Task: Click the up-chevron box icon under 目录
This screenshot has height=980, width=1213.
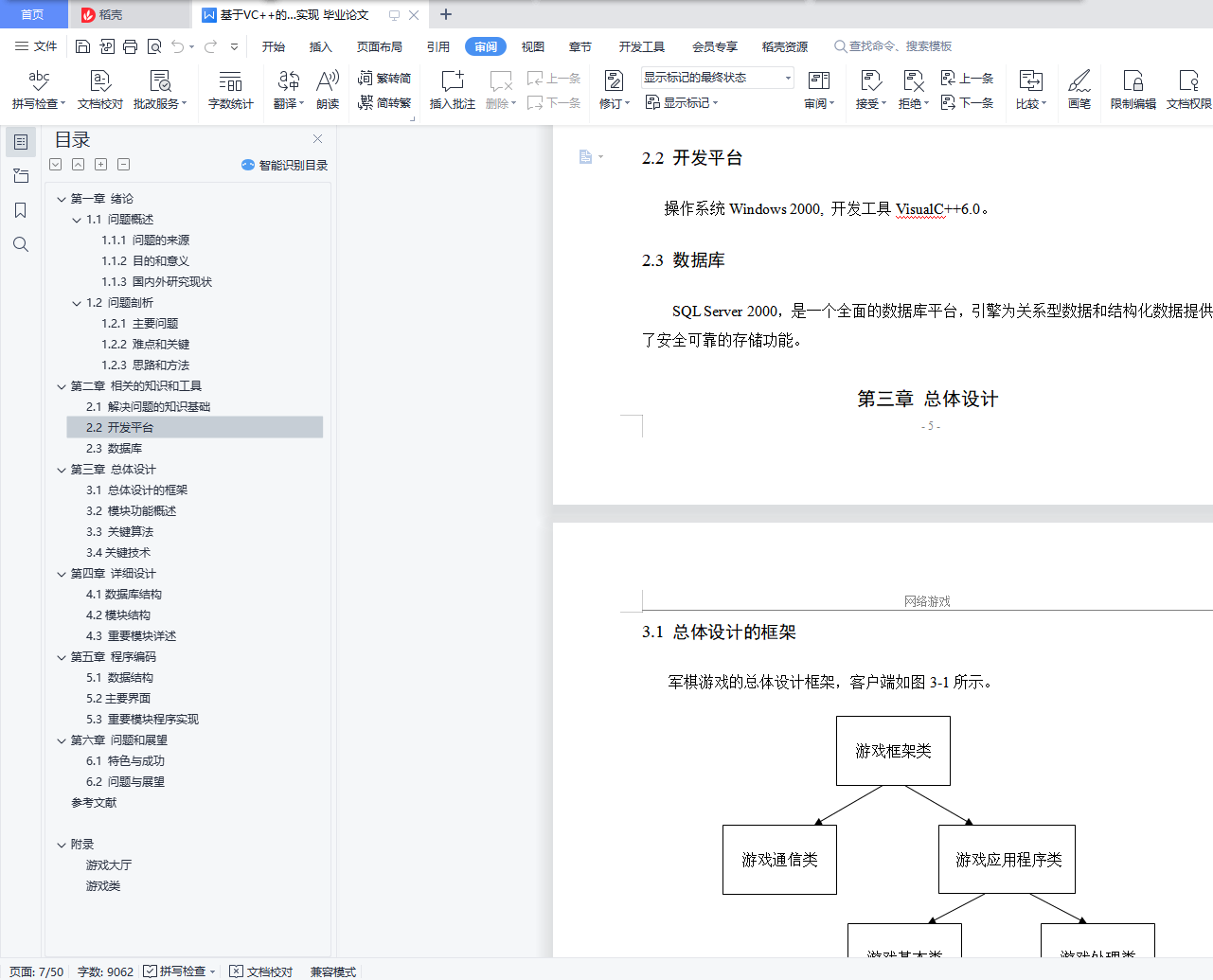Action: (x=78, y=165)
